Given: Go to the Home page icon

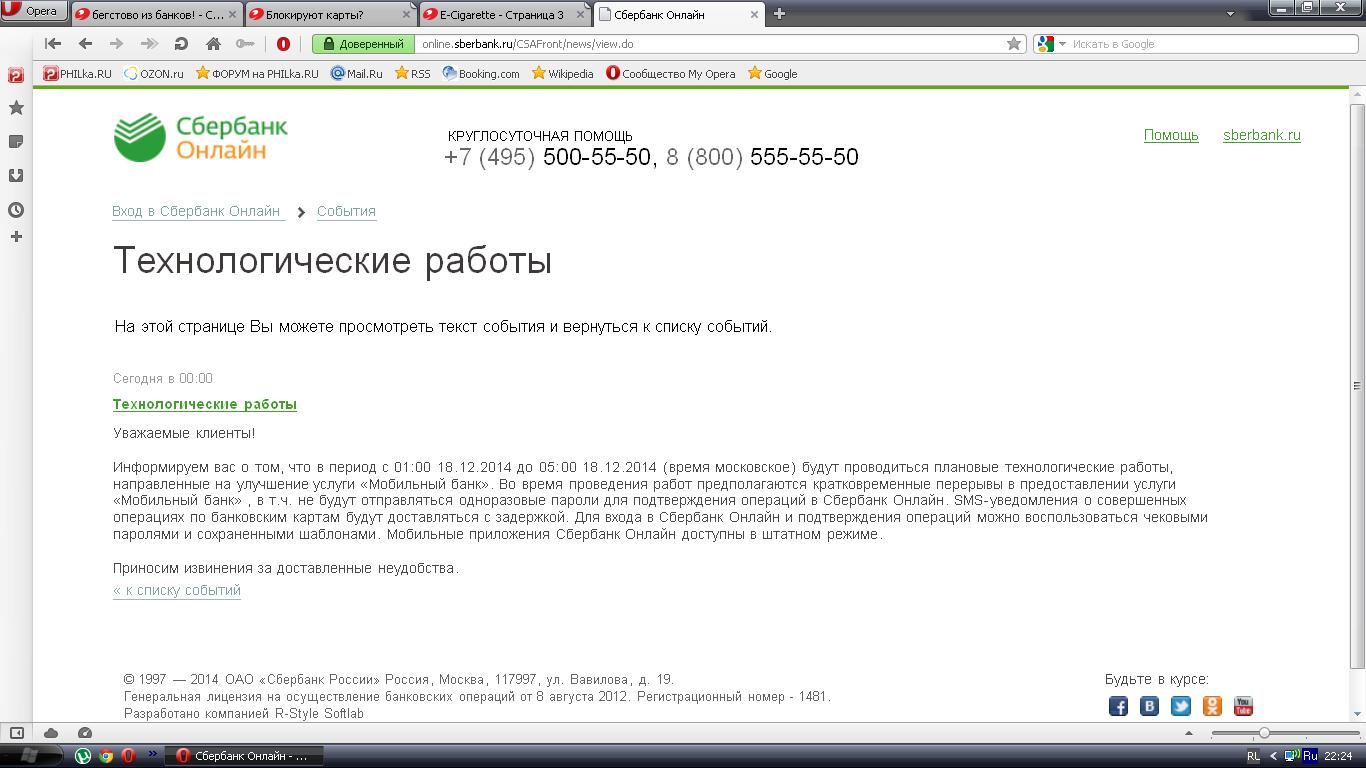Looking at the screenshot, I should (x=213, y=44).
